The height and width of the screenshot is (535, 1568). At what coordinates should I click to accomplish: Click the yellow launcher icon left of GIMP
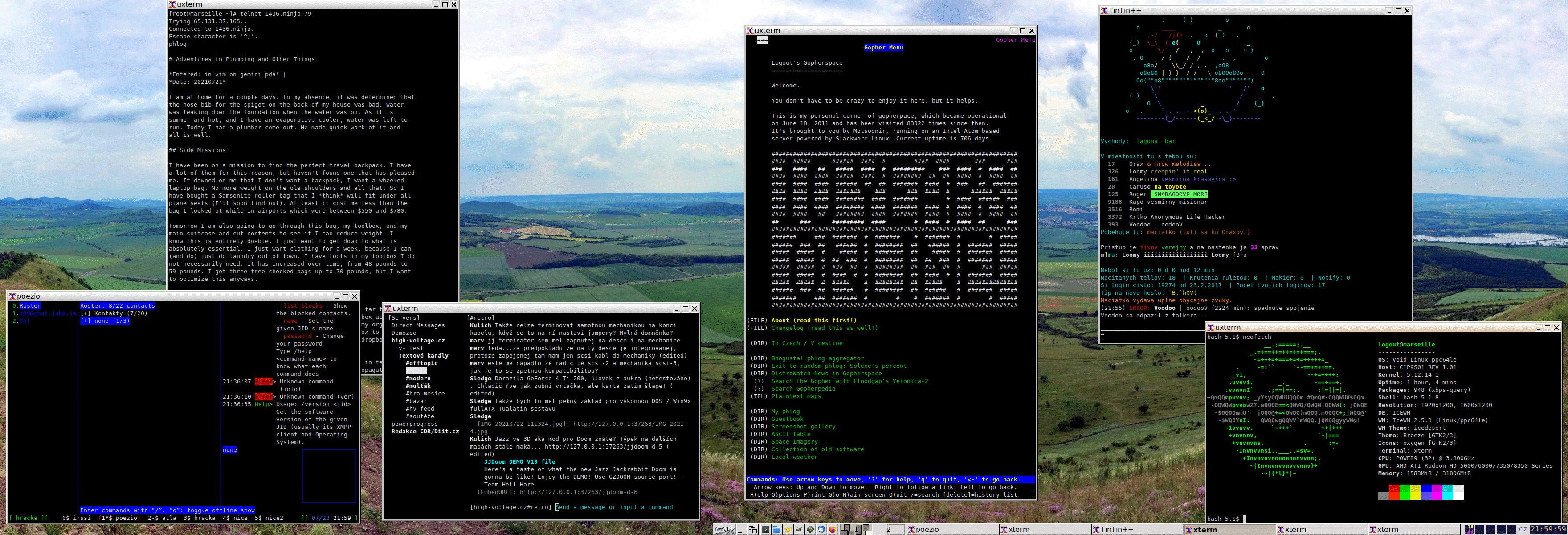pyautogui.click(x=788, y=530)
